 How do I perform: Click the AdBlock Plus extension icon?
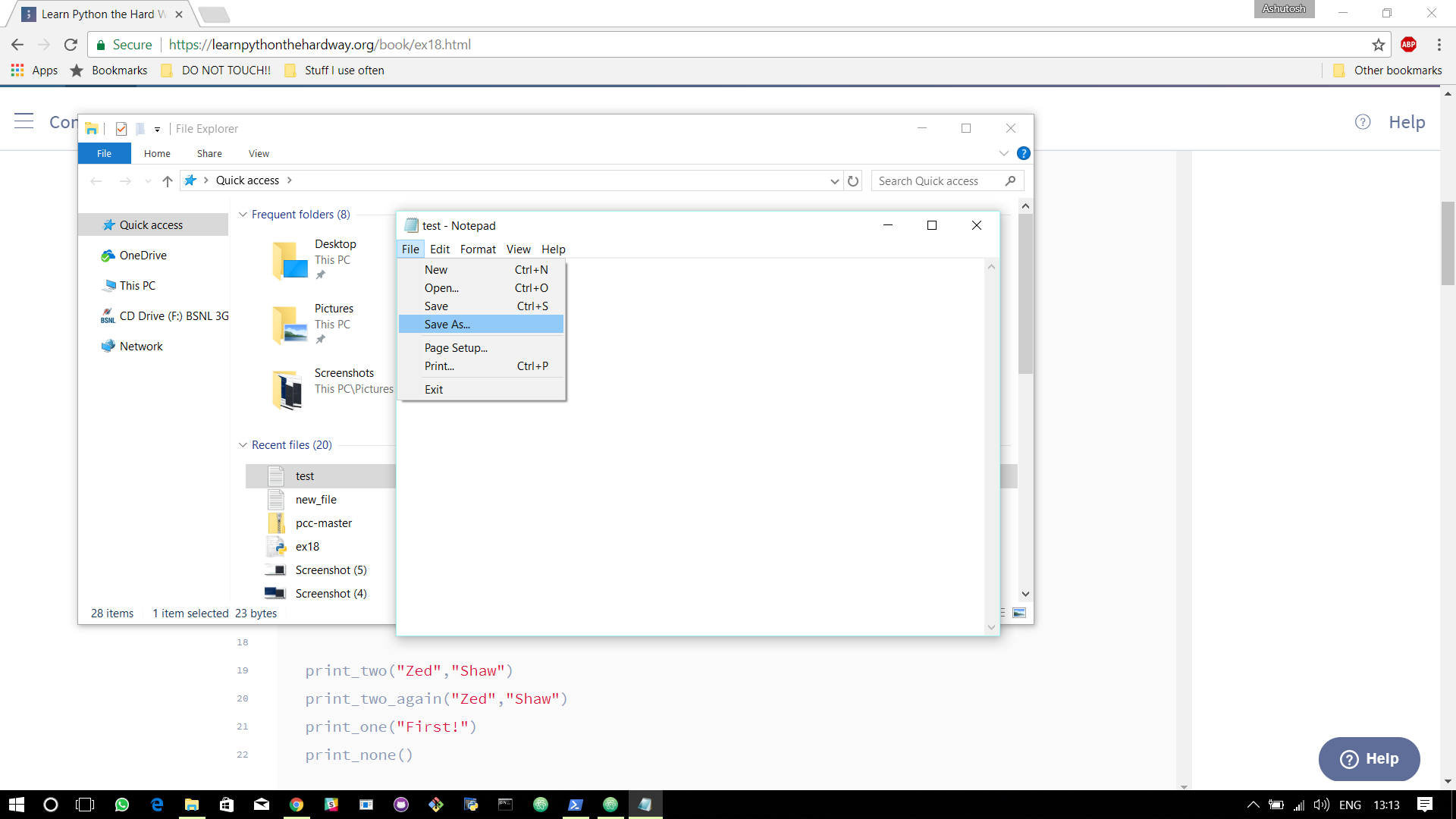coord(1408,45)
